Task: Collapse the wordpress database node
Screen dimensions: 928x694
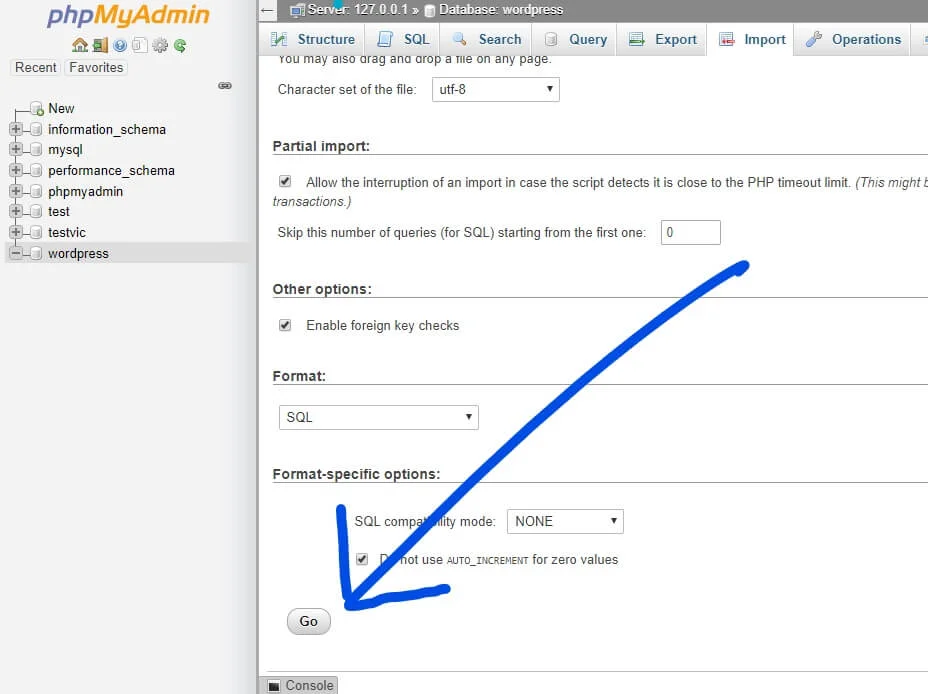Action: tap(16, 253)
